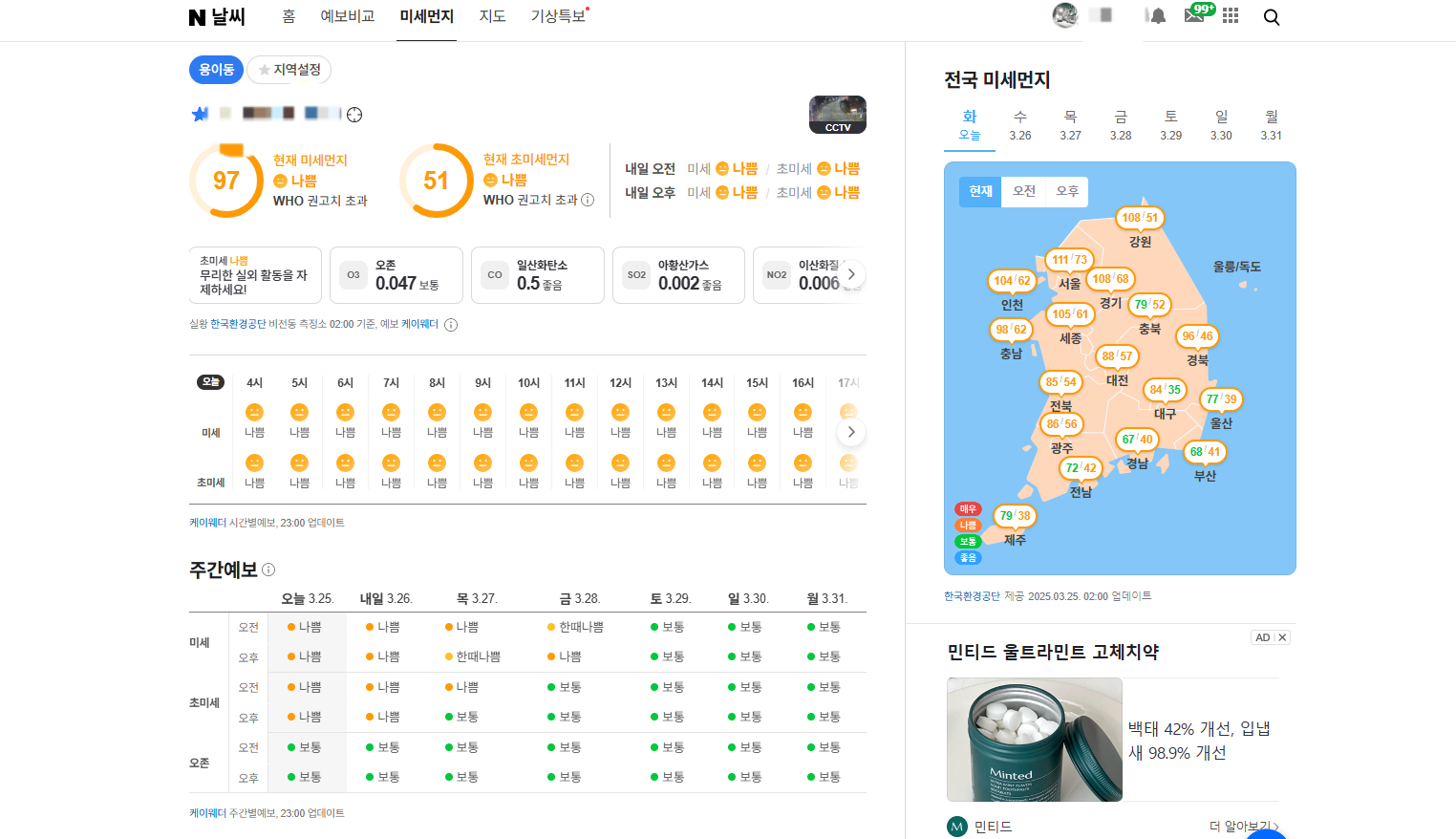Open the Naver services grid icon
This screenshot has width=1456, height=839.
1230,15
